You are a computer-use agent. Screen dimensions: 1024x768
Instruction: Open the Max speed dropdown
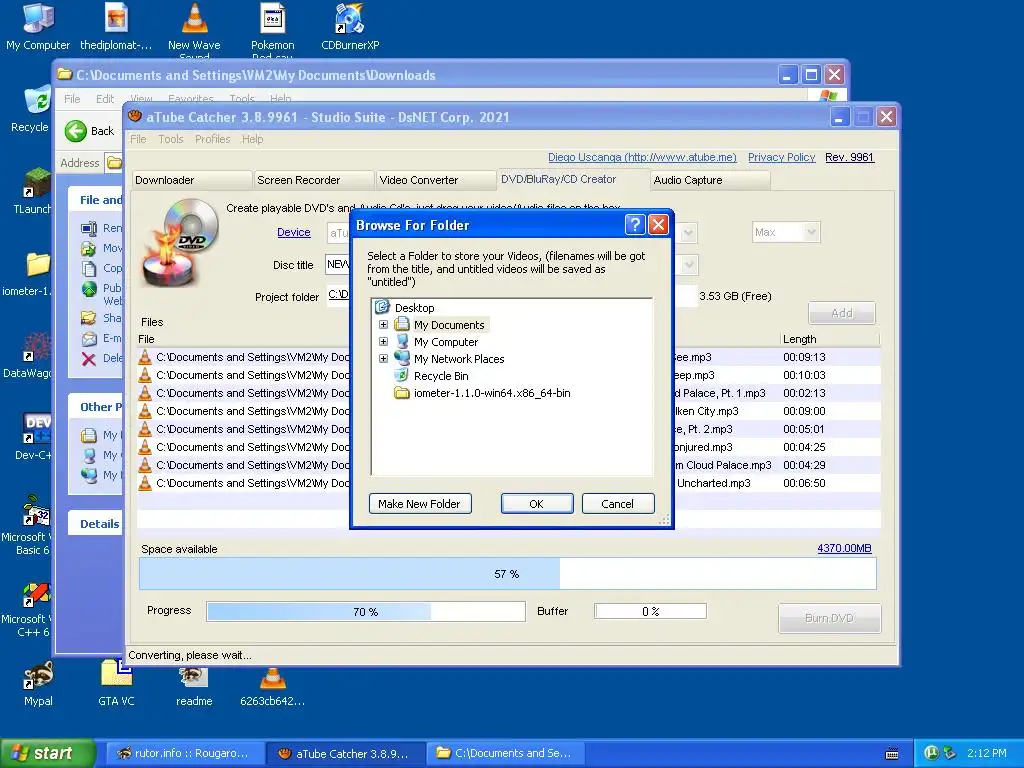[812, 232]
